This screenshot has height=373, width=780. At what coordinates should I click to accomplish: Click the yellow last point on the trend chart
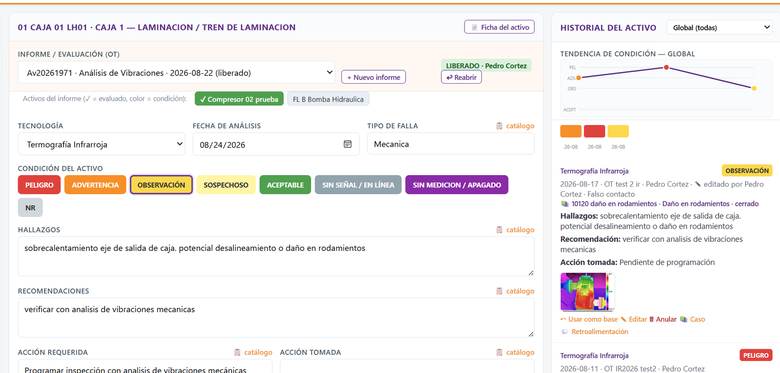pyautogui.click(x=754, y=88)
